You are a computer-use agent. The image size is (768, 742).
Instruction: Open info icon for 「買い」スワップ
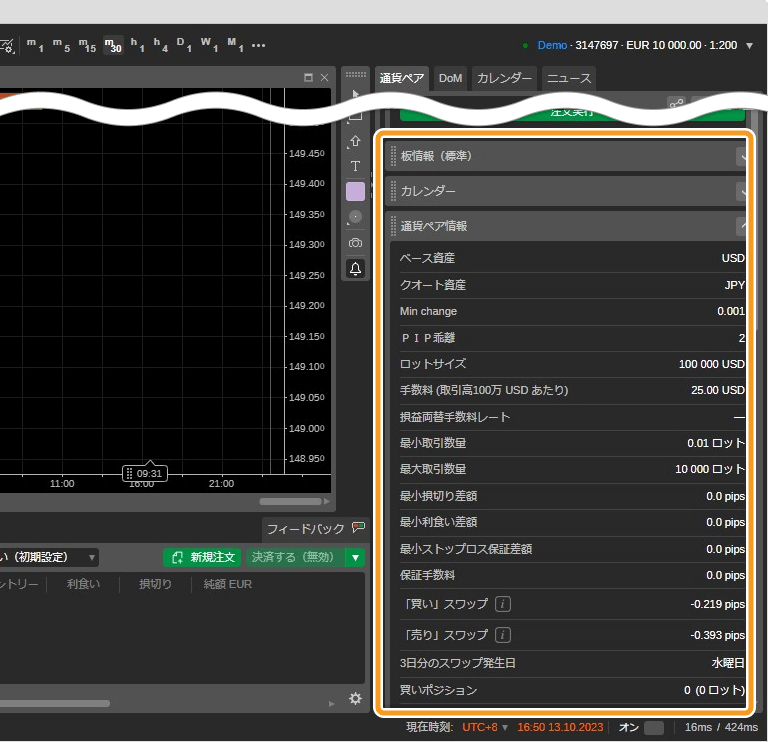(503, 604)
